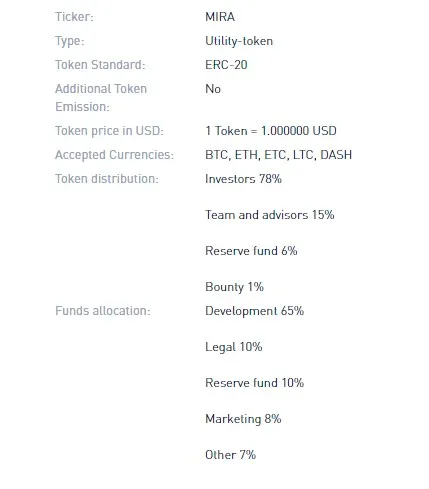Click the accepted currencies list BTC, ETH, ETC
The height and width of the screenshot is (489, 429).
279,155
